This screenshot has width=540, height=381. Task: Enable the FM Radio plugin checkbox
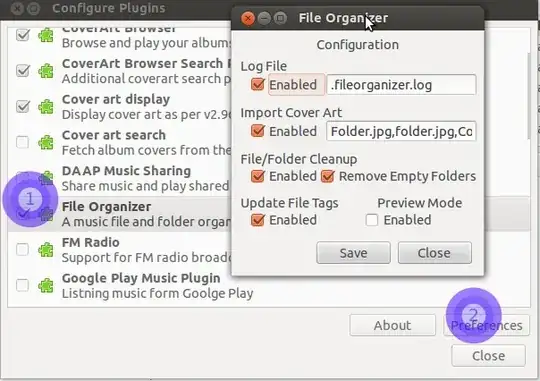[23, 249]
